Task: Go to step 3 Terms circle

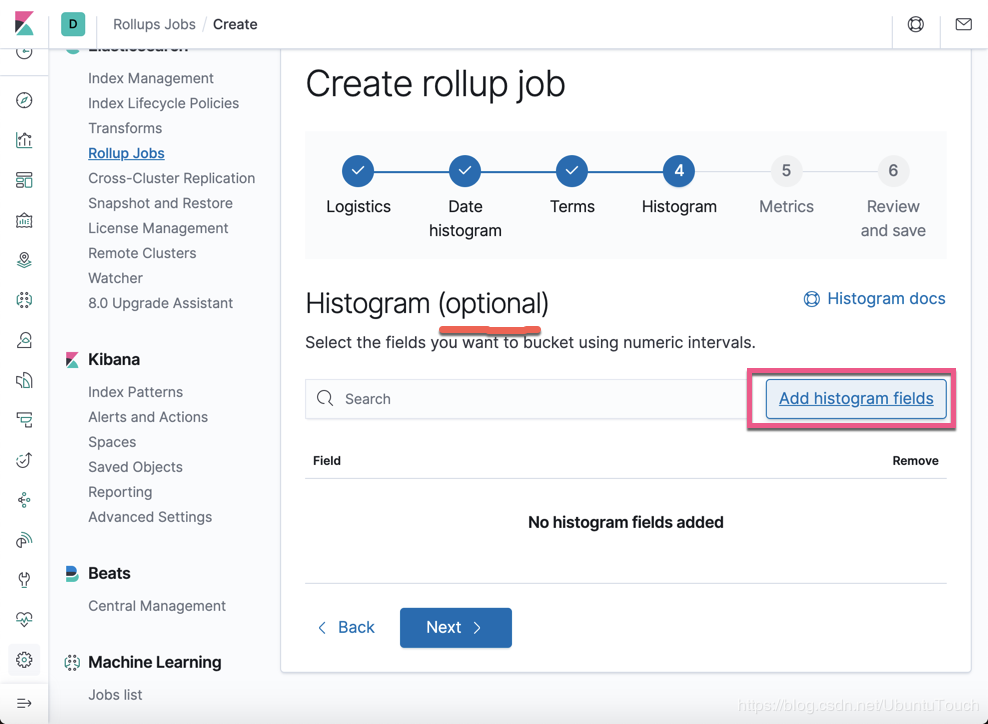Action: tap(572, 171)
